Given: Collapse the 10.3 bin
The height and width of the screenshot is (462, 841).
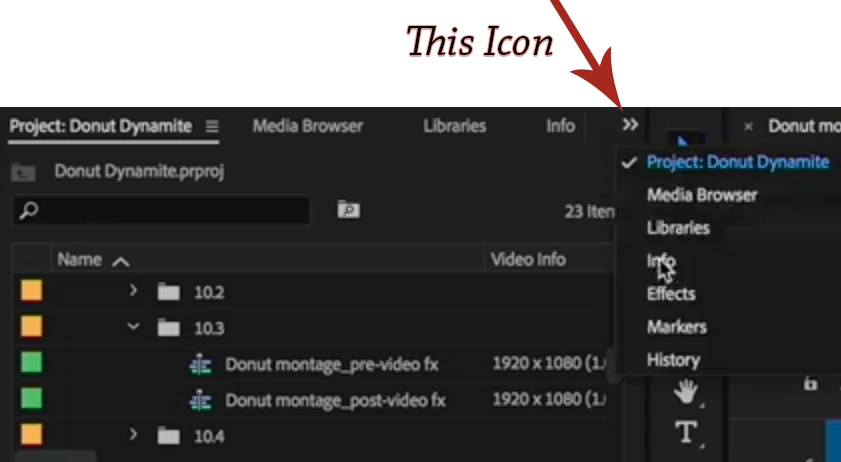Looking at the screenshot, I should pyautogui.click(x=133, y=327).
